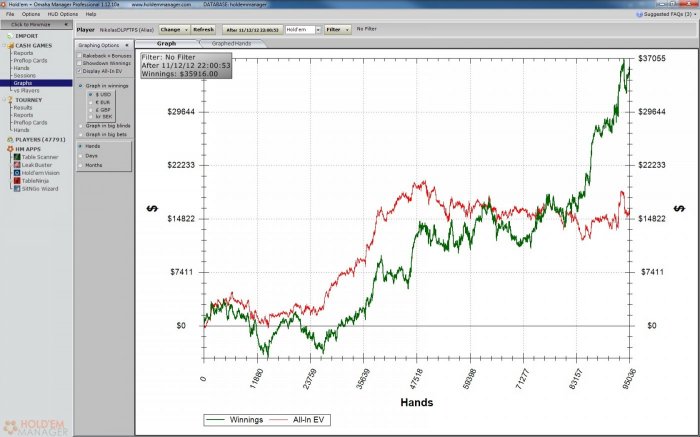Click the Click to Minimize bar

[36, 25]
